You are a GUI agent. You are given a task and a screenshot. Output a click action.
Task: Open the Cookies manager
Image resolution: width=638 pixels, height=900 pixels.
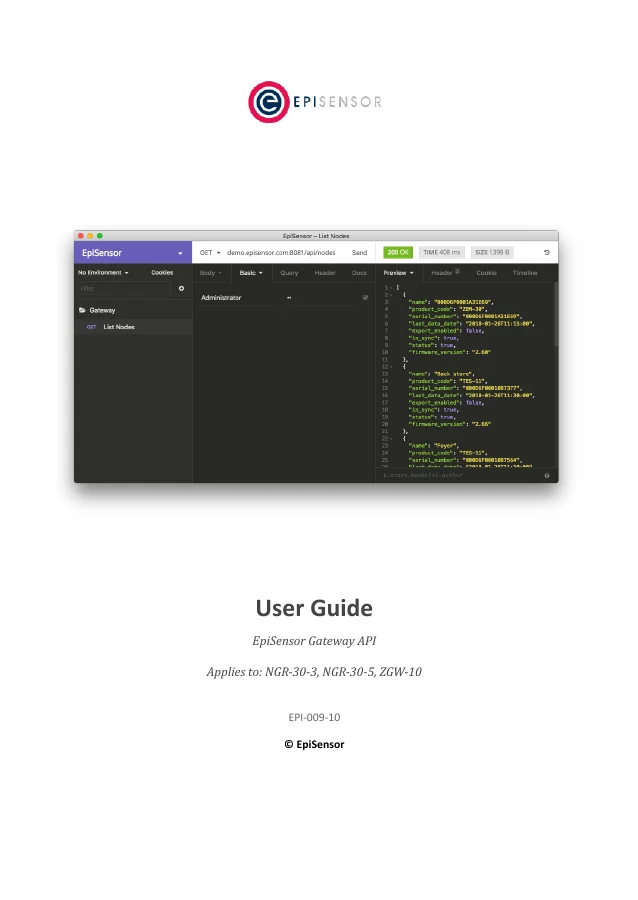pyautogui.click(x=162, y=273)
